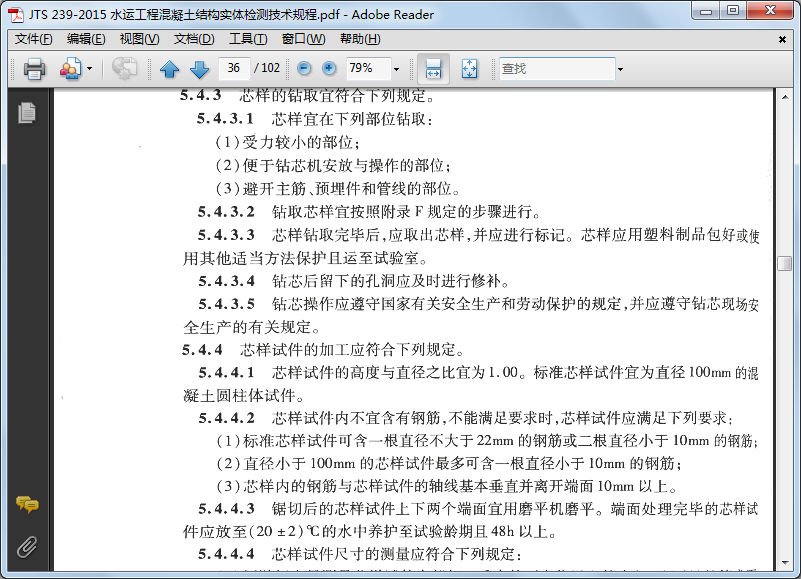
Task: Click the text 凝土圆柱体试件
Action: (x=239, y=396)
